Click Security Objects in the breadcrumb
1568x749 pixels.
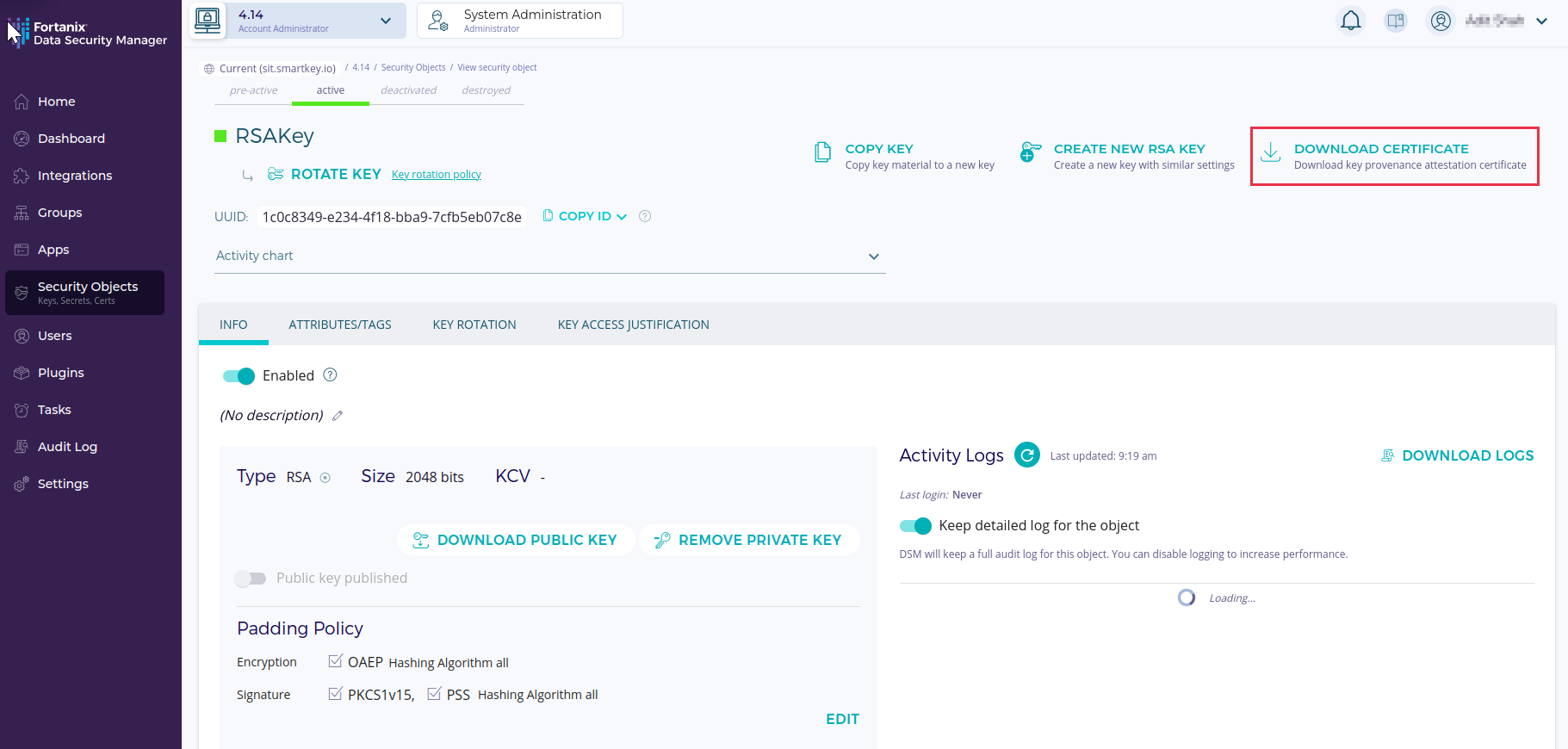[413, 67]
